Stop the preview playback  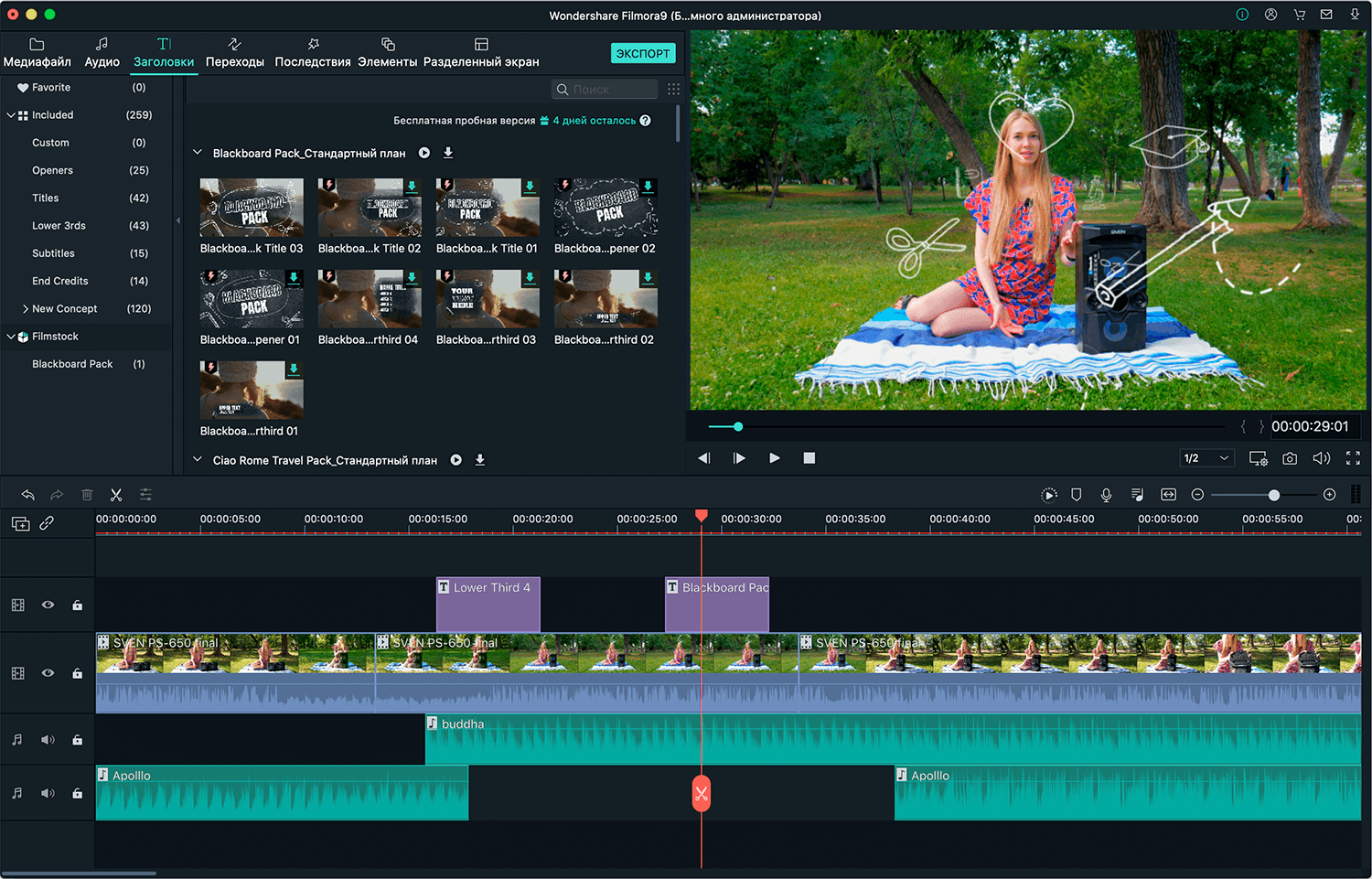[809, 458]
